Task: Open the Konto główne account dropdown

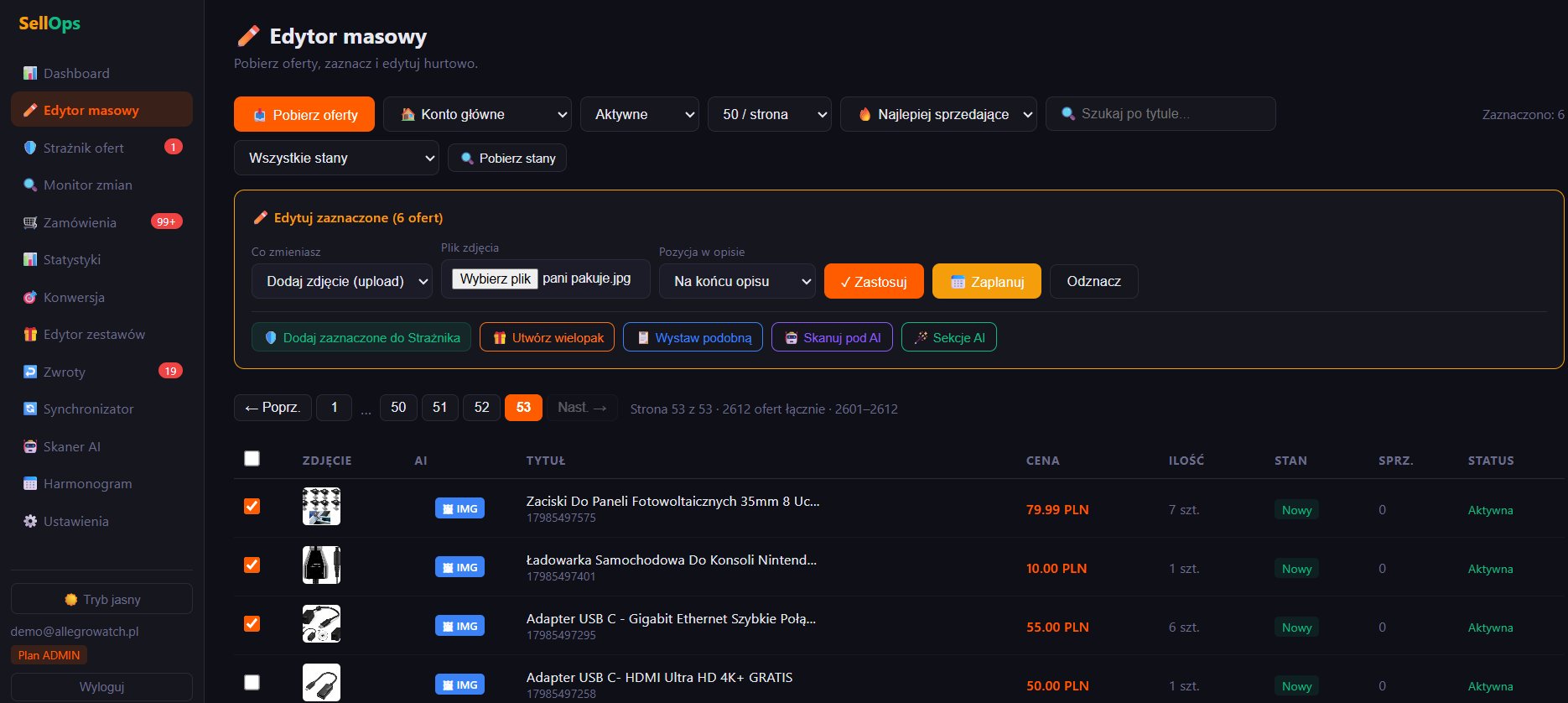Action: pos(477,114)
